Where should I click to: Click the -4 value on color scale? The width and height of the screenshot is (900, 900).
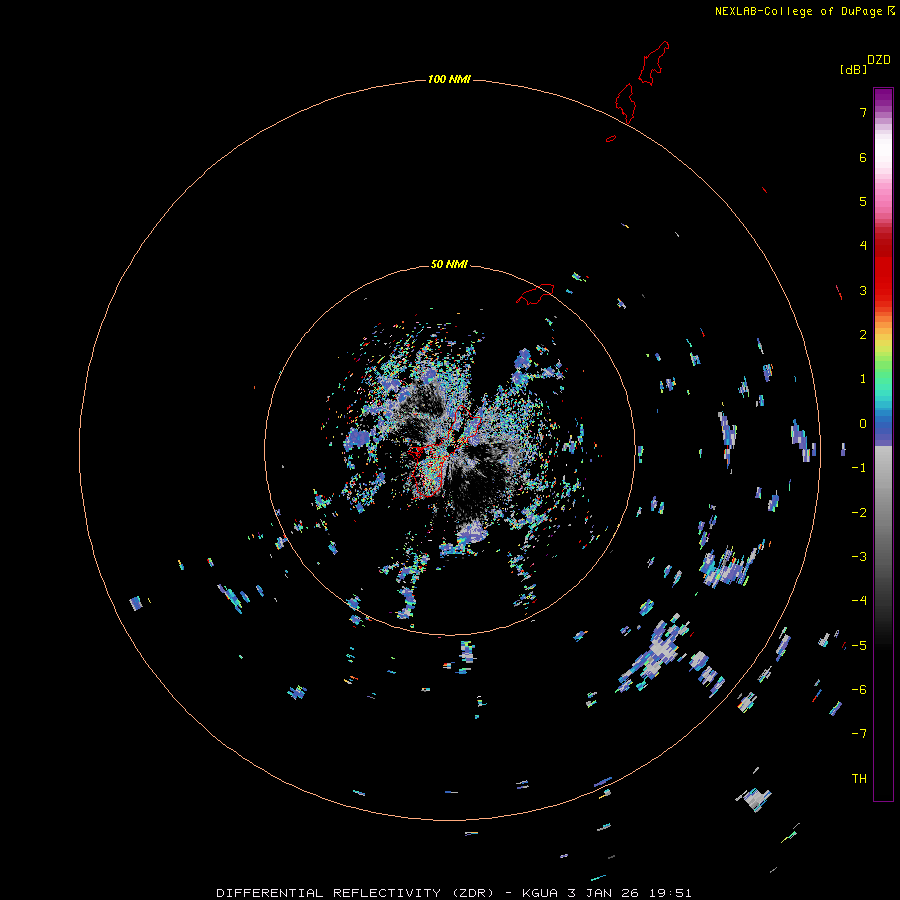859,601
